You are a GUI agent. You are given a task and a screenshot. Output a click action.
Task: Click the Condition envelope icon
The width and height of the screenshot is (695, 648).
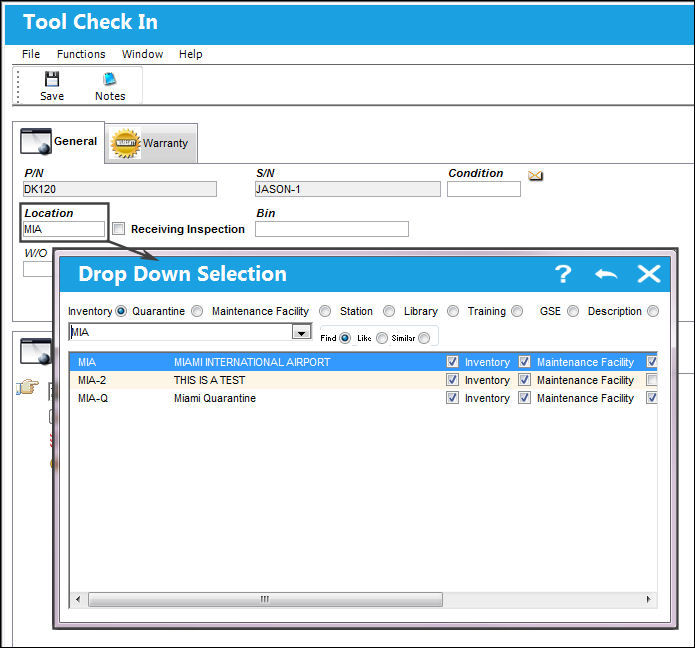point(535,176)
